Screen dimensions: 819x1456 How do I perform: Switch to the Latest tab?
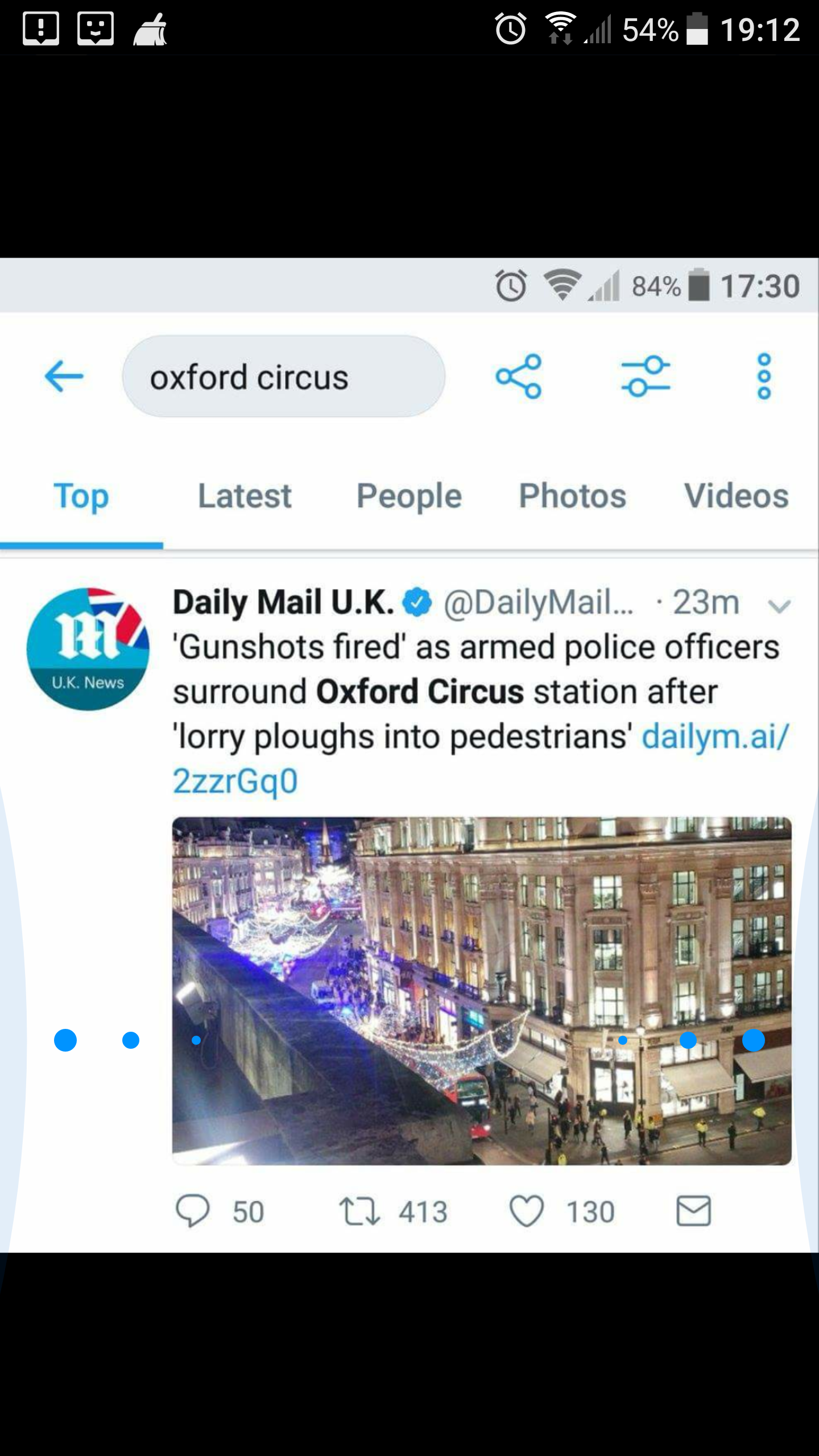(x=245, y=496)
